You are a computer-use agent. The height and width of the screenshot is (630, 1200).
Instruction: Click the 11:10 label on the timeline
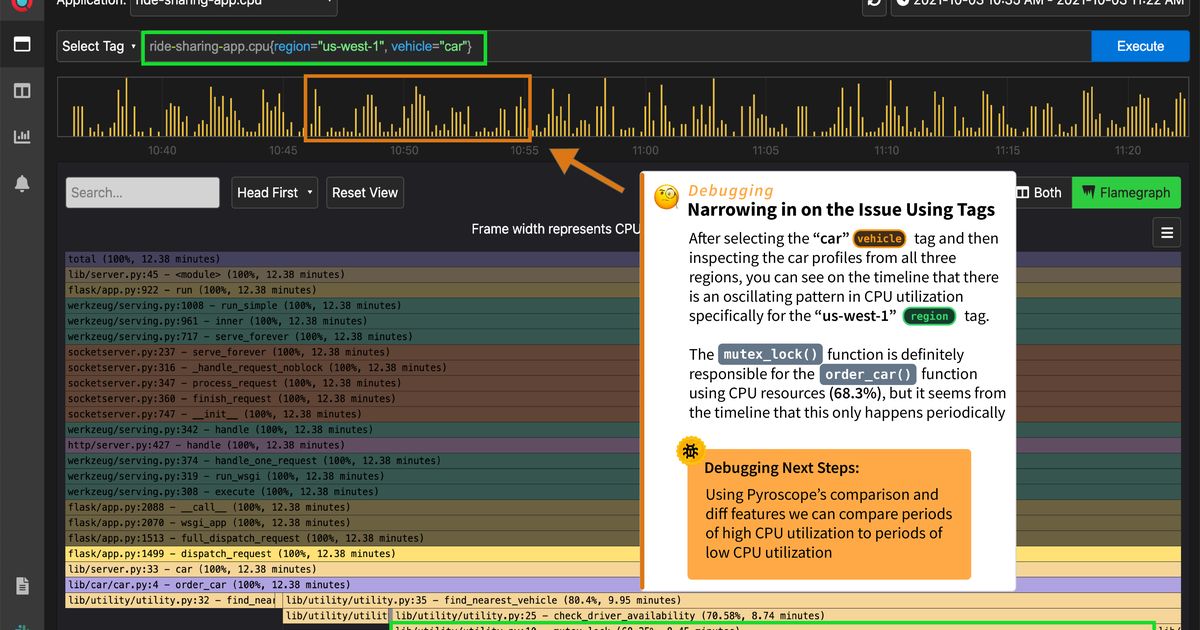point(886,150)
